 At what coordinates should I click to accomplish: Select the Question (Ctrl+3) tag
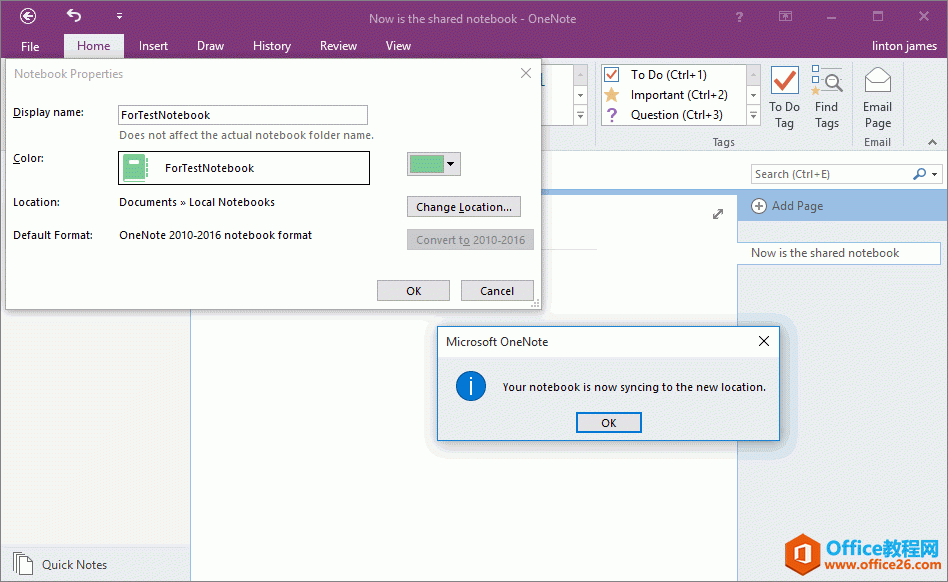click(x=612, y=115)
